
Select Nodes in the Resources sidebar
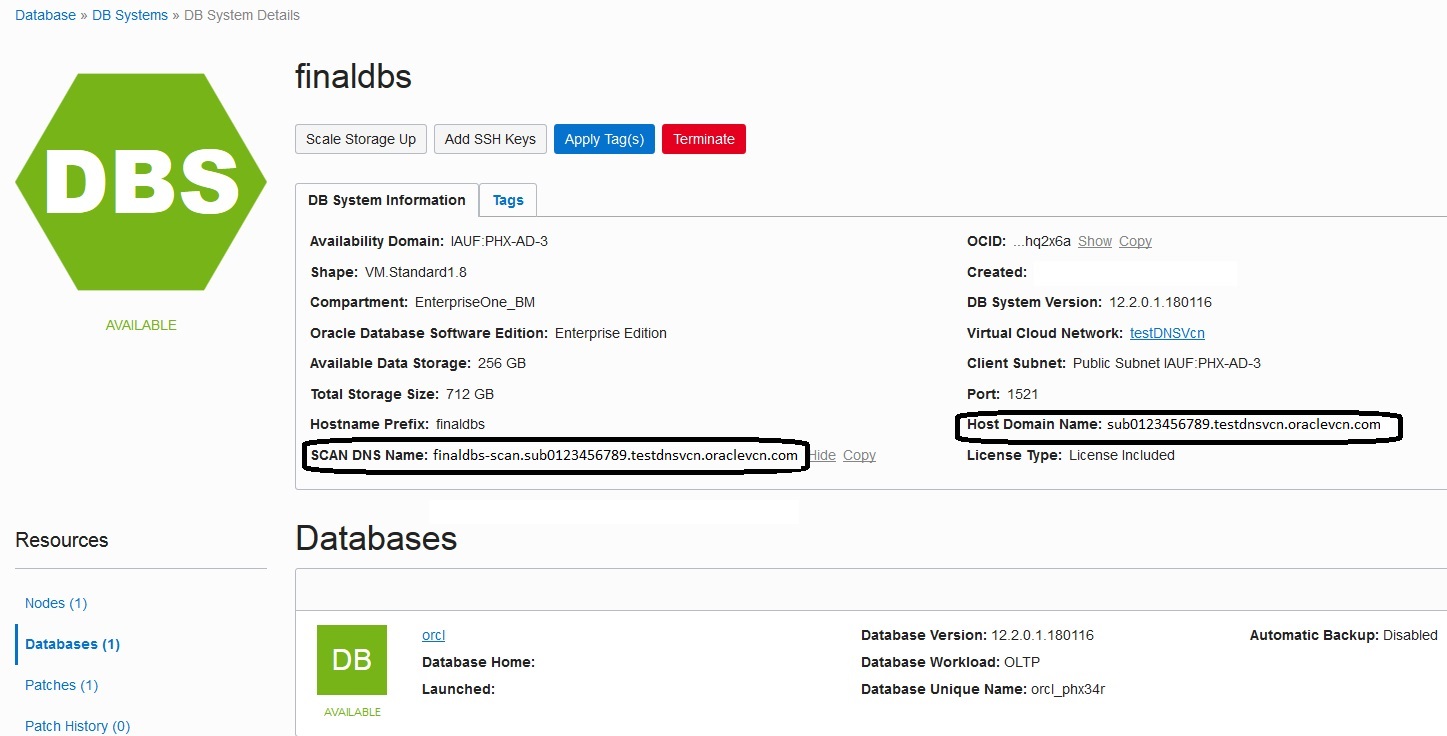pos(55,603)
